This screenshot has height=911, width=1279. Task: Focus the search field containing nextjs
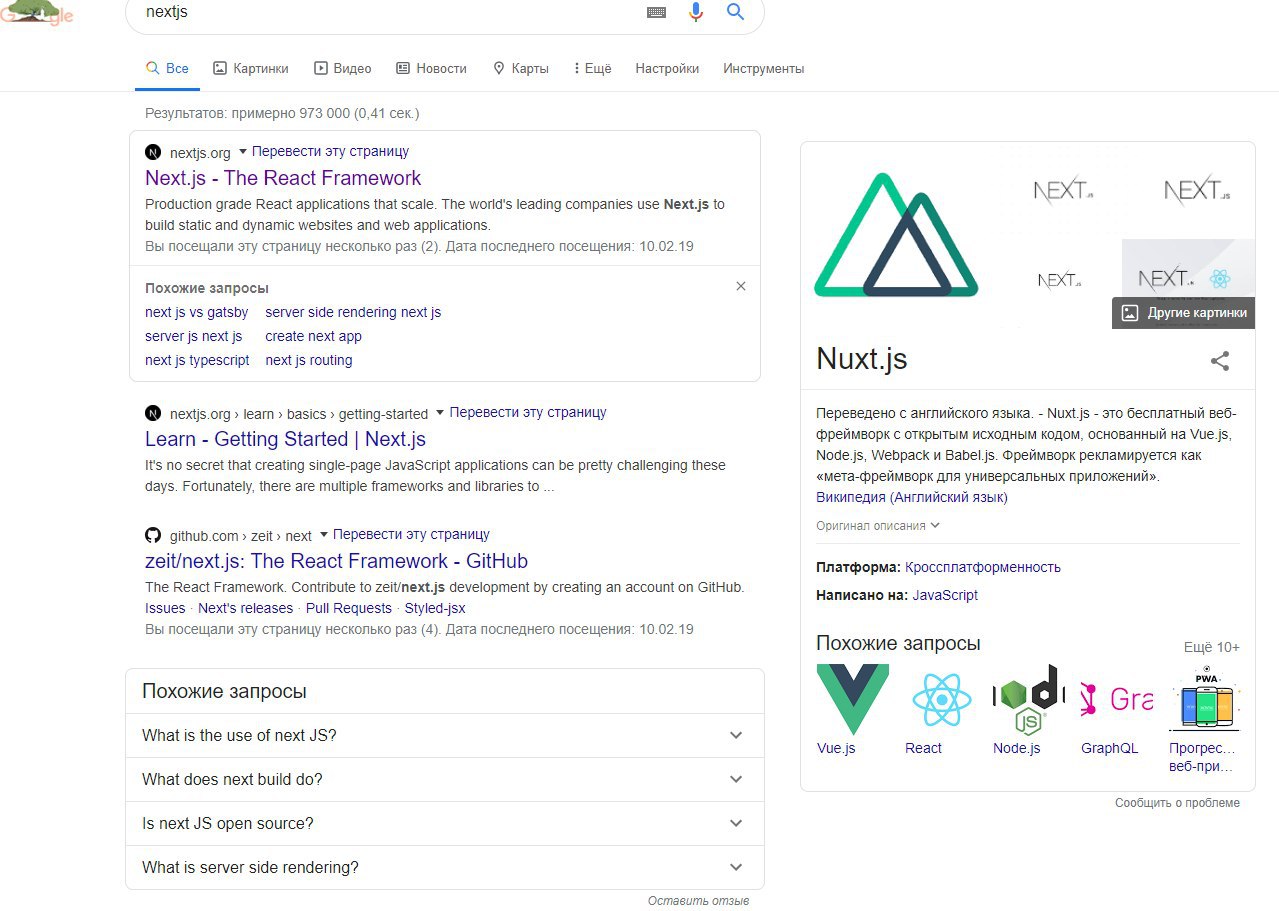[390, 12]
